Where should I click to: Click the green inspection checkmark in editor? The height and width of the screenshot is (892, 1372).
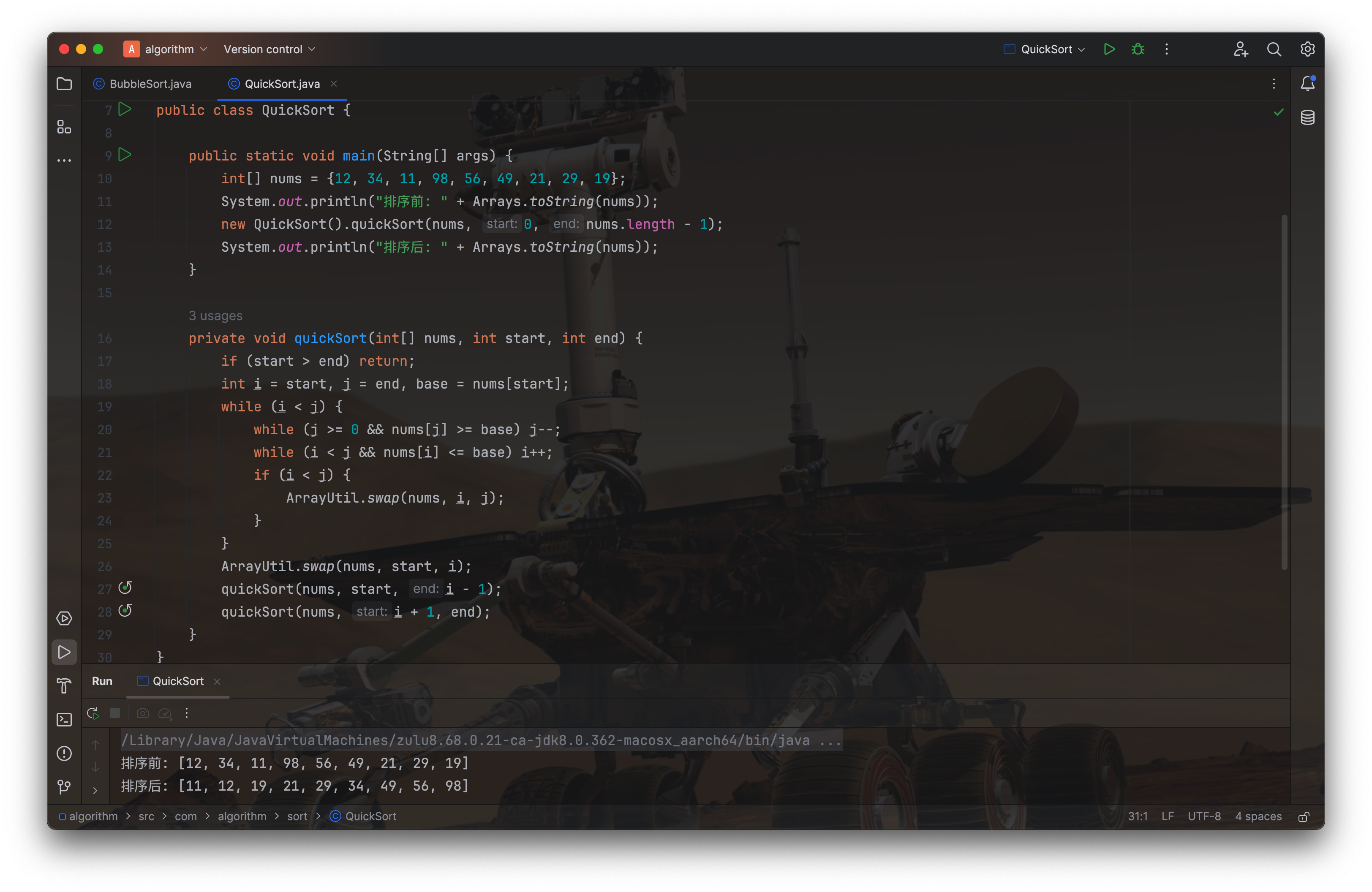click(x=1279, y=112)
